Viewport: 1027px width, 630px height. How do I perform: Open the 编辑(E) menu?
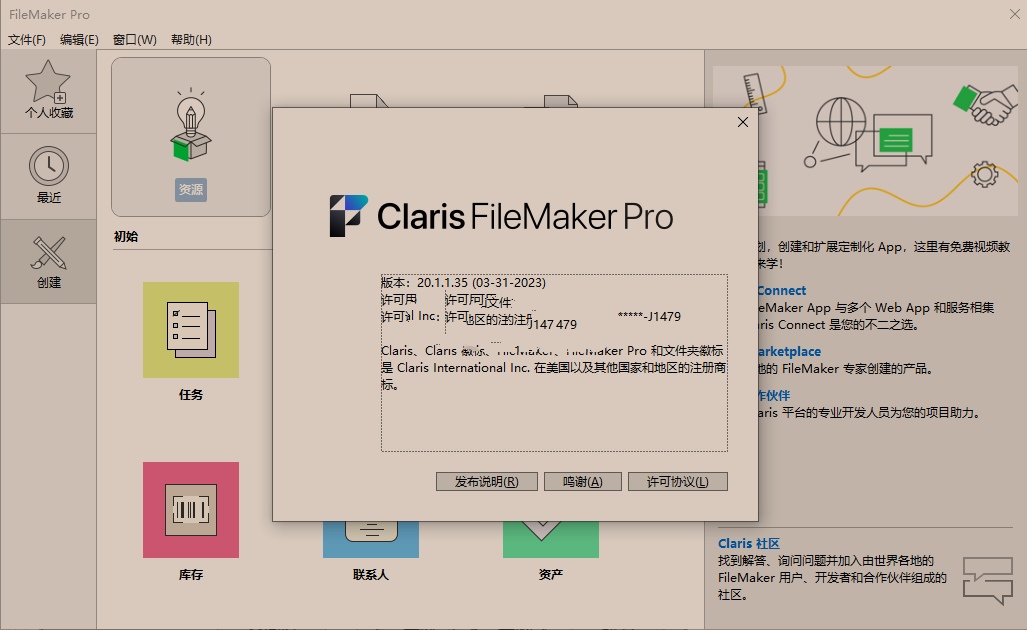[x=79, y=39]
